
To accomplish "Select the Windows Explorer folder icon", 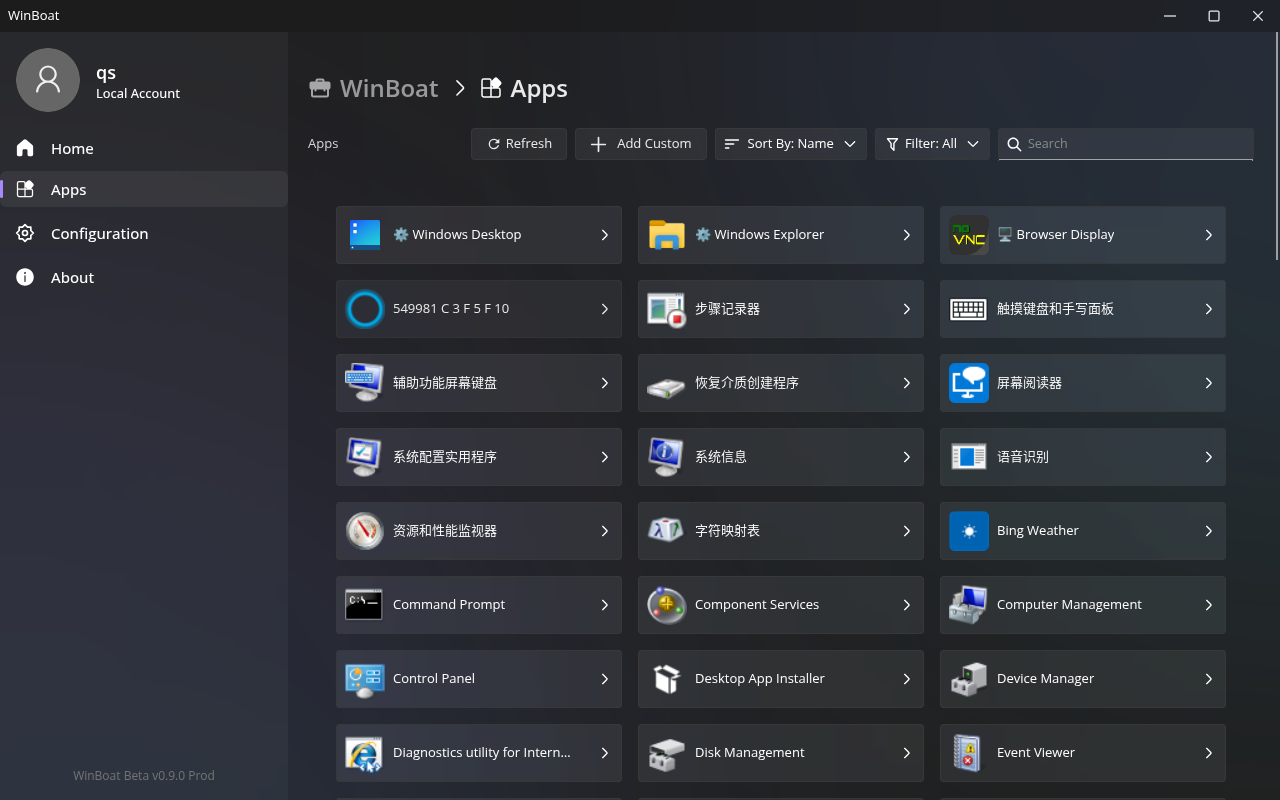I will pos(666,235).
